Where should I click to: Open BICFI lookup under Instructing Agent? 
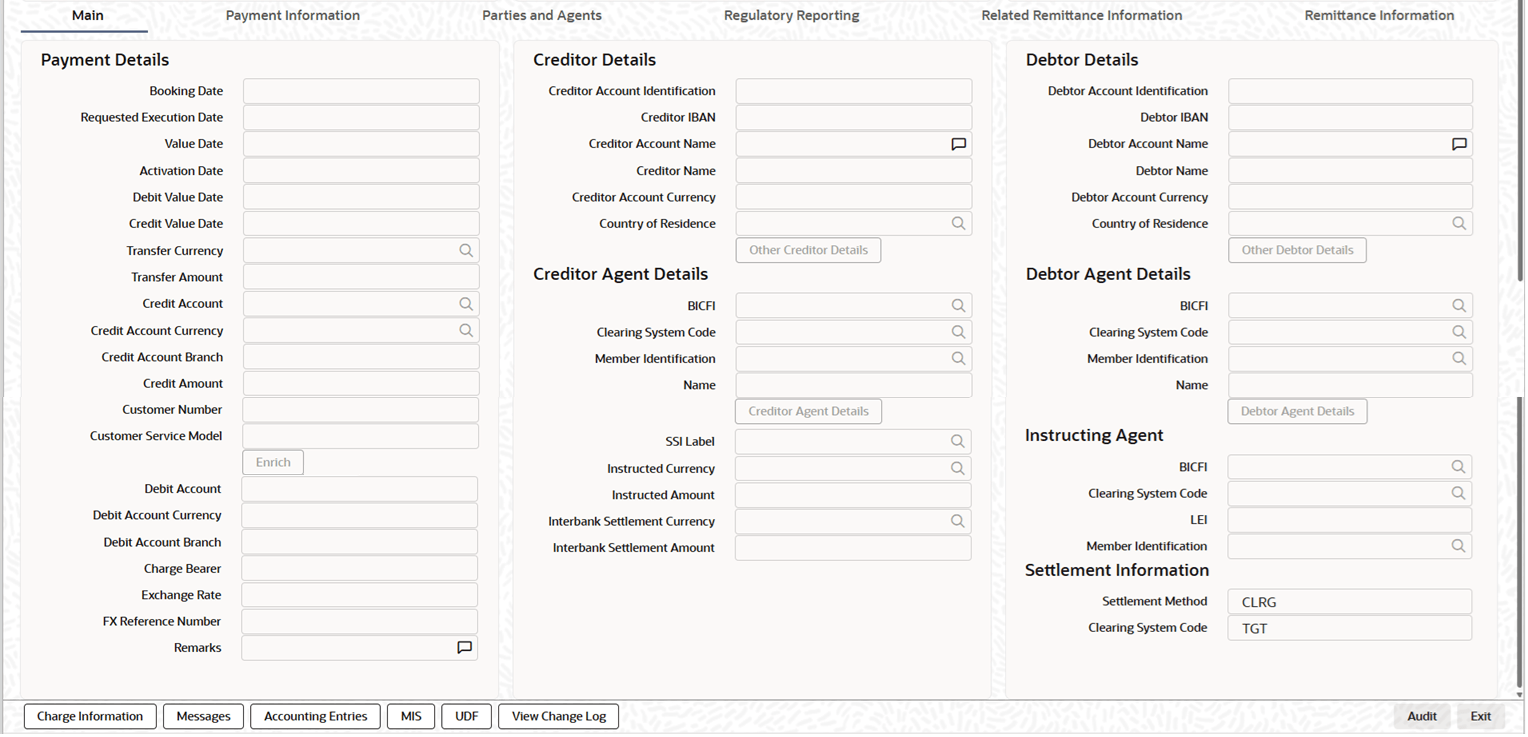coord(1458,467)
